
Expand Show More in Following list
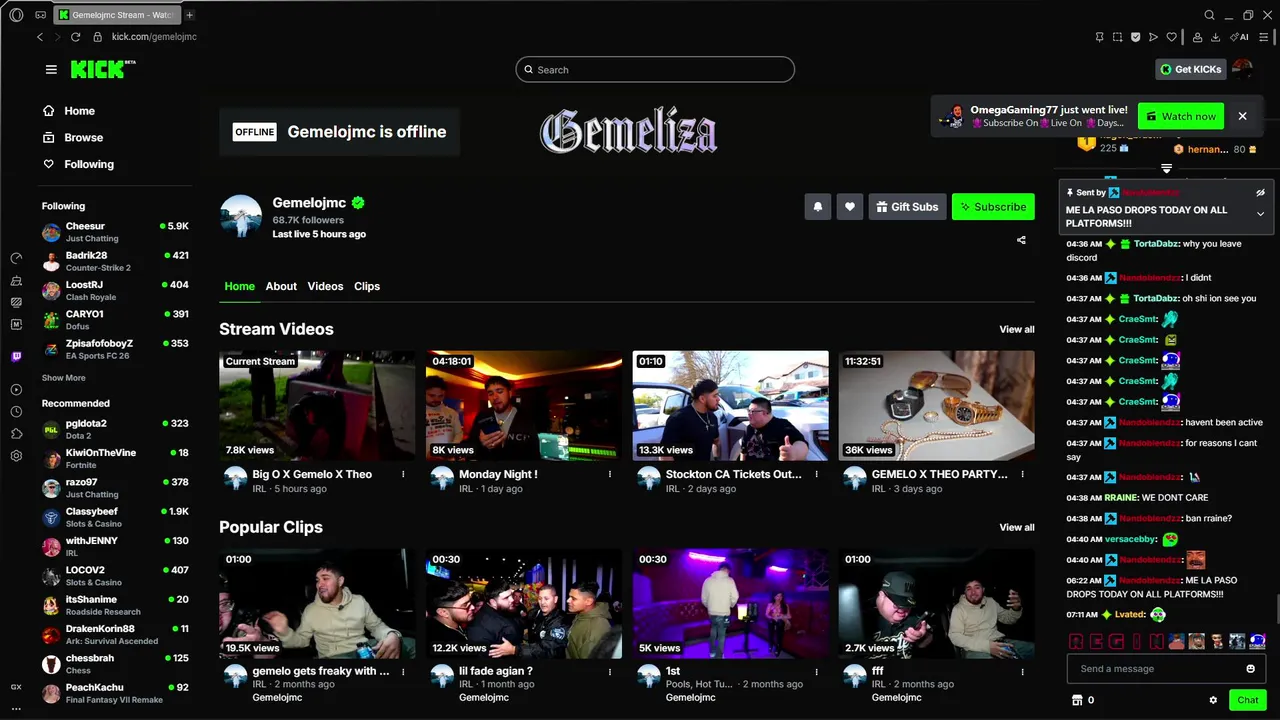[63, 378]
